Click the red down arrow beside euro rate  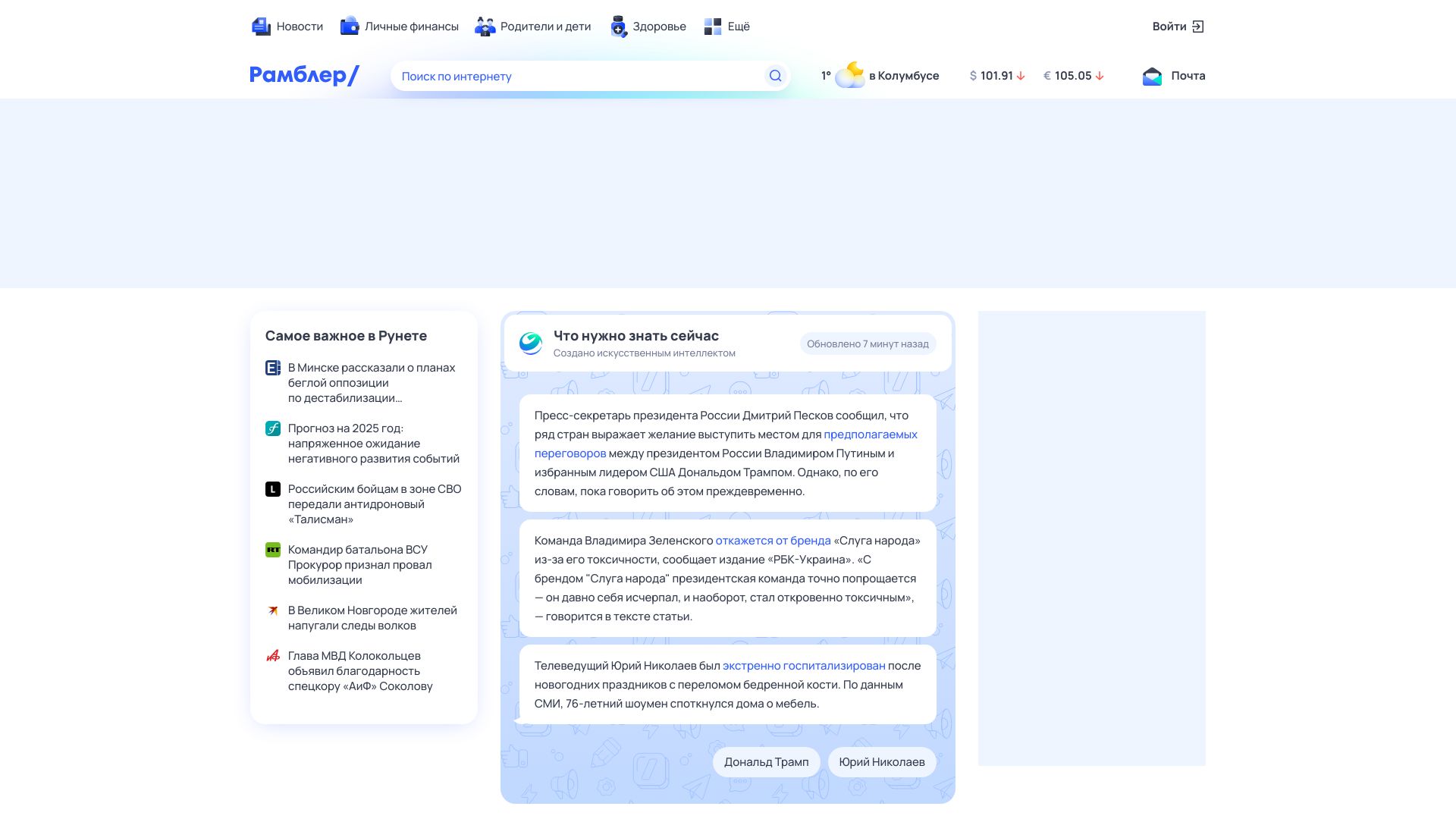click(x=1100, y=76)
